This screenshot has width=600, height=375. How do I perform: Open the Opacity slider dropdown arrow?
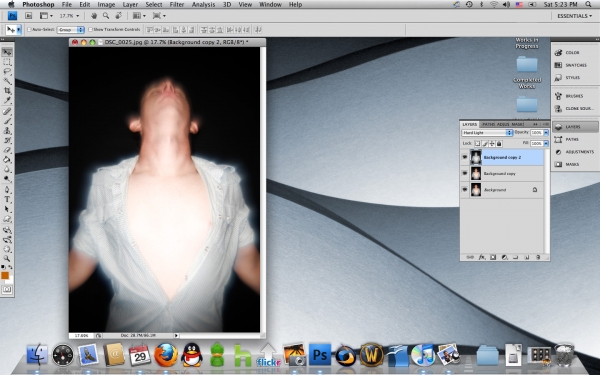click(x=546, y=133)
